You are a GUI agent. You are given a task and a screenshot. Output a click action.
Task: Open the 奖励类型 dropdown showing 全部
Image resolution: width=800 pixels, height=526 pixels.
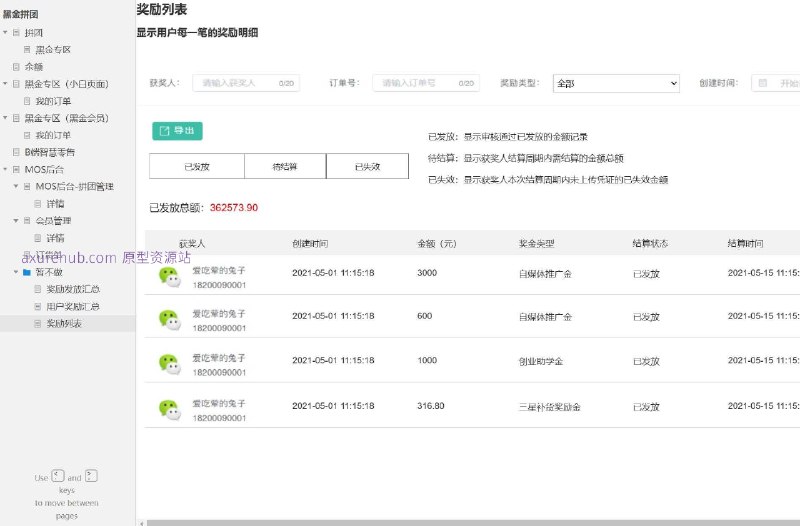pos(616,83)
